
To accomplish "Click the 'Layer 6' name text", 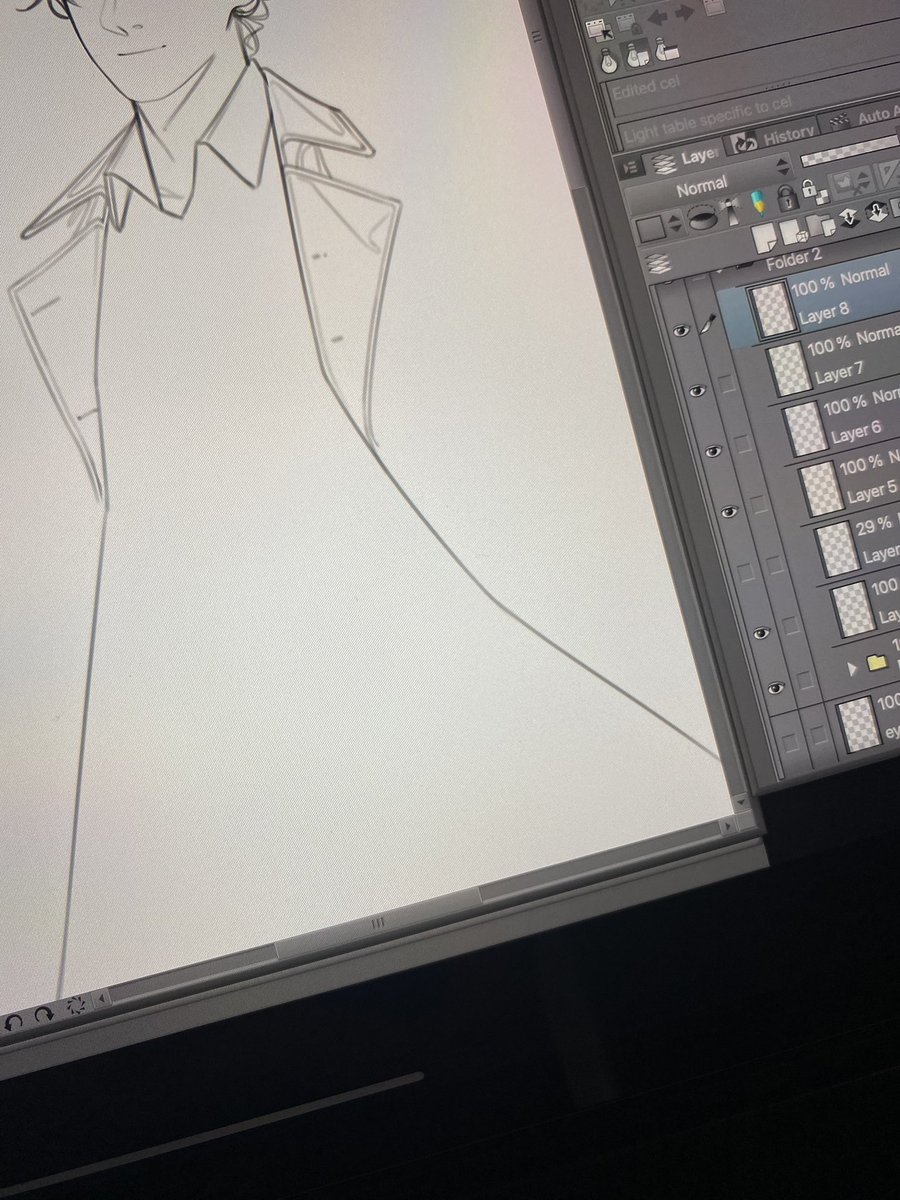I will tap(856, 432).
